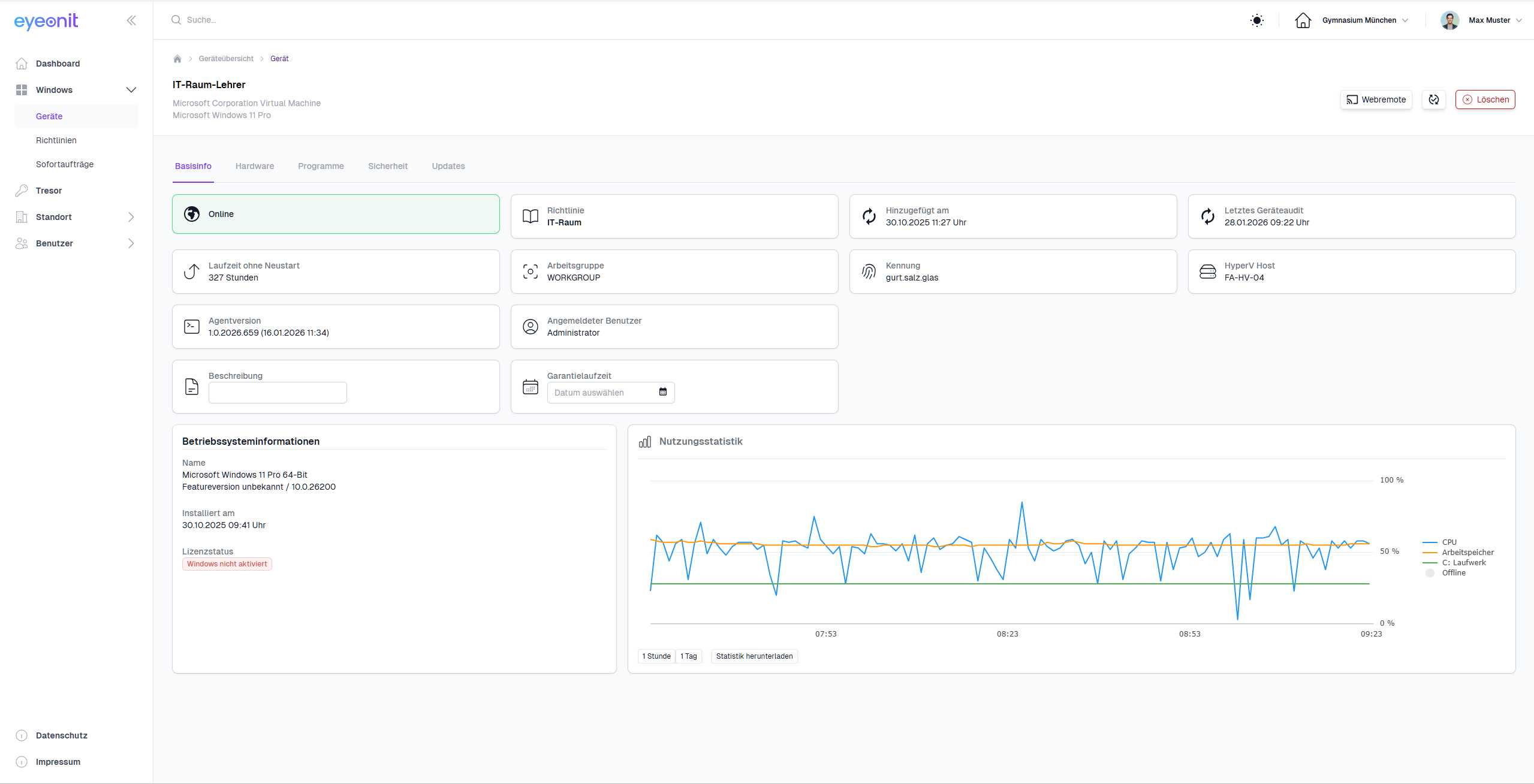Click the Gymnasium München house icon
The image size is (1534, 784).
coord(1303,20)
